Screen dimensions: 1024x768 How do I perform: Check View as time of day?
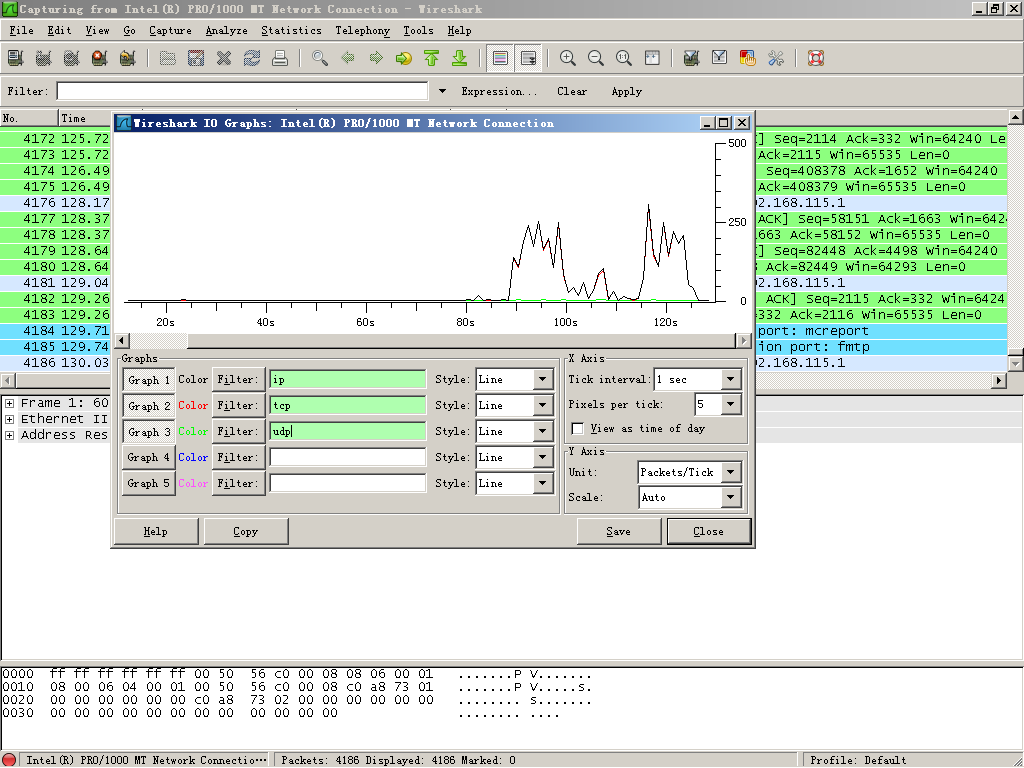tap(577, 429)
